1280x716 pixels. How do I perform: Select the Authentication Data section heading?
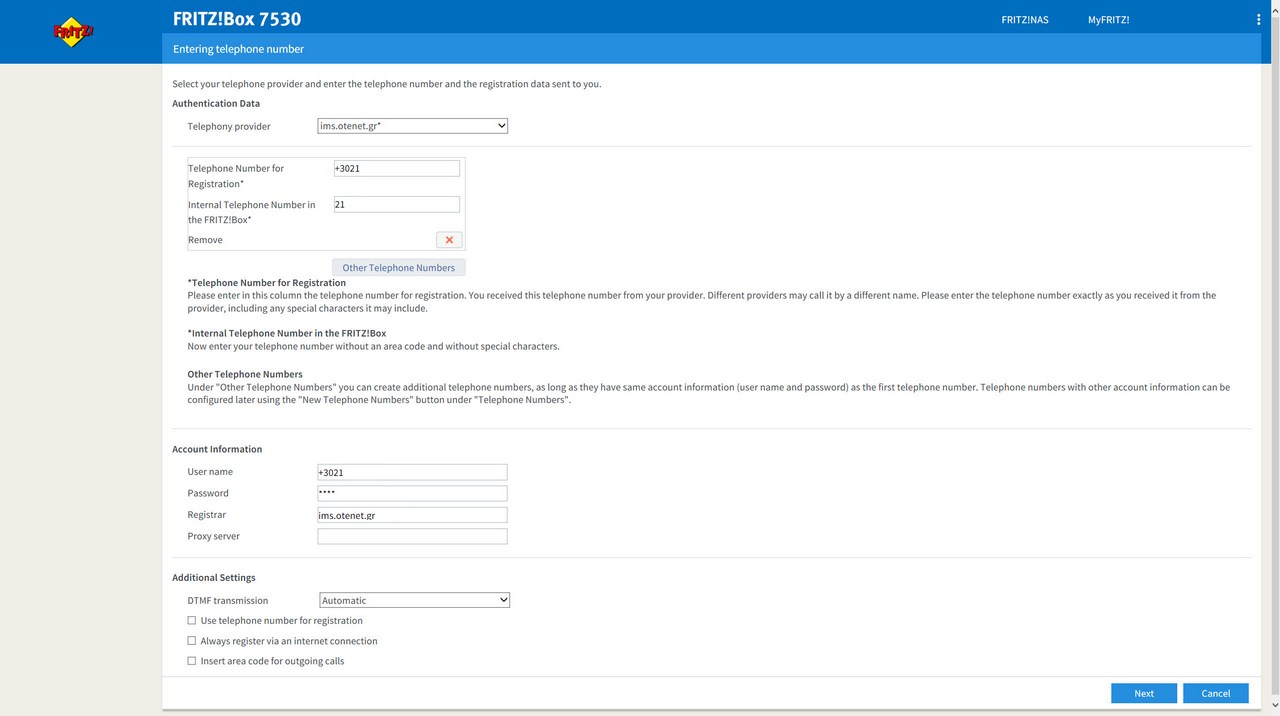point(216,103)
